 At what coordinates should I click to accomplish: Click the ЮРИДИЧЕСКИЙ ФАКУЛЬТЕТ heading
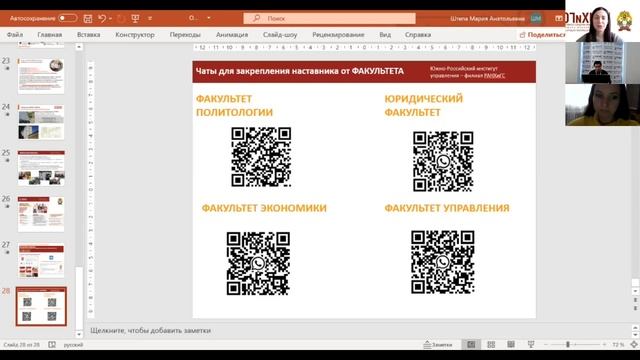424,105
